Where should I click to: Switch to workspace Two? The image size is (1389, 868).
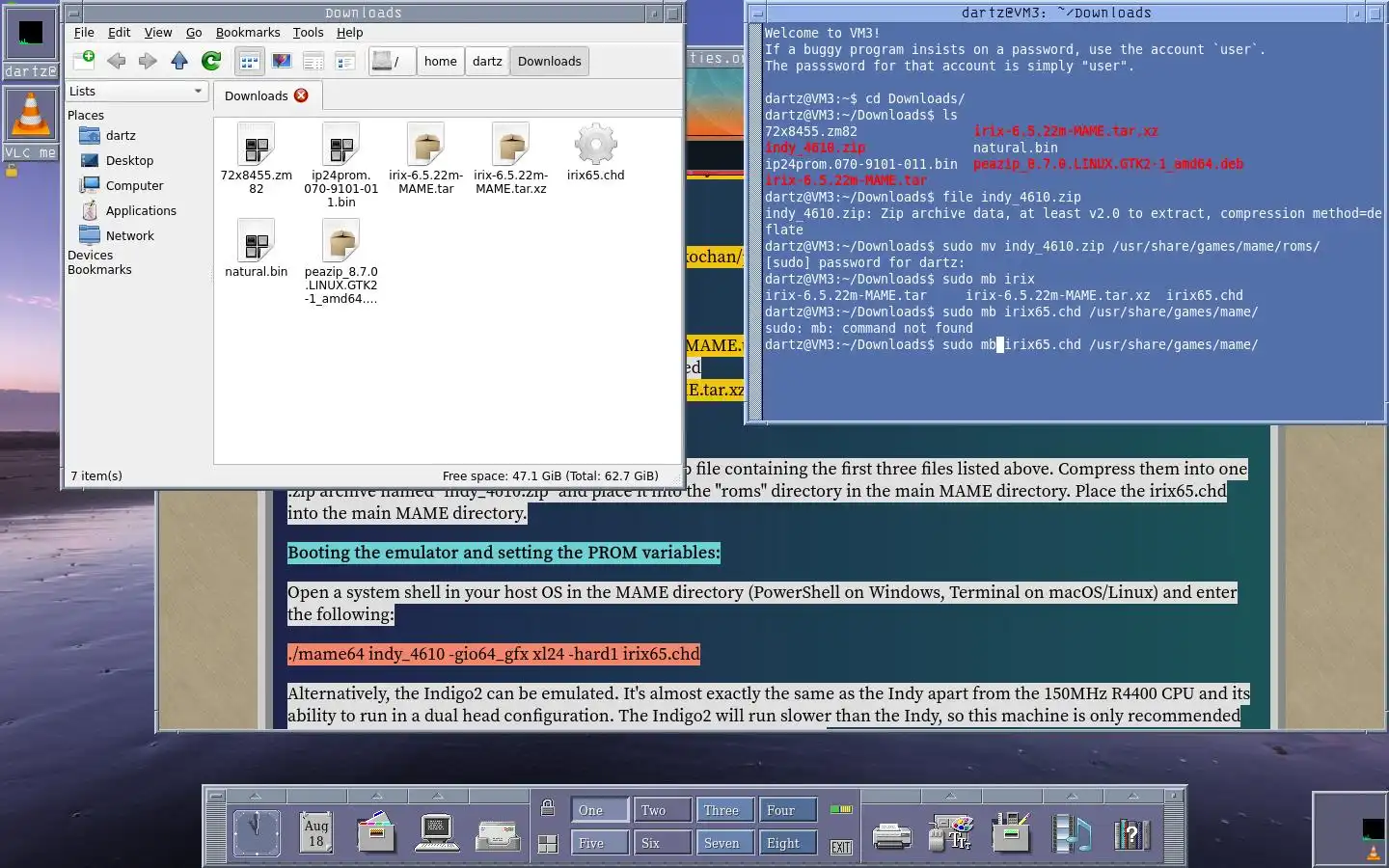pyautogui.click(x=662, y=810)
